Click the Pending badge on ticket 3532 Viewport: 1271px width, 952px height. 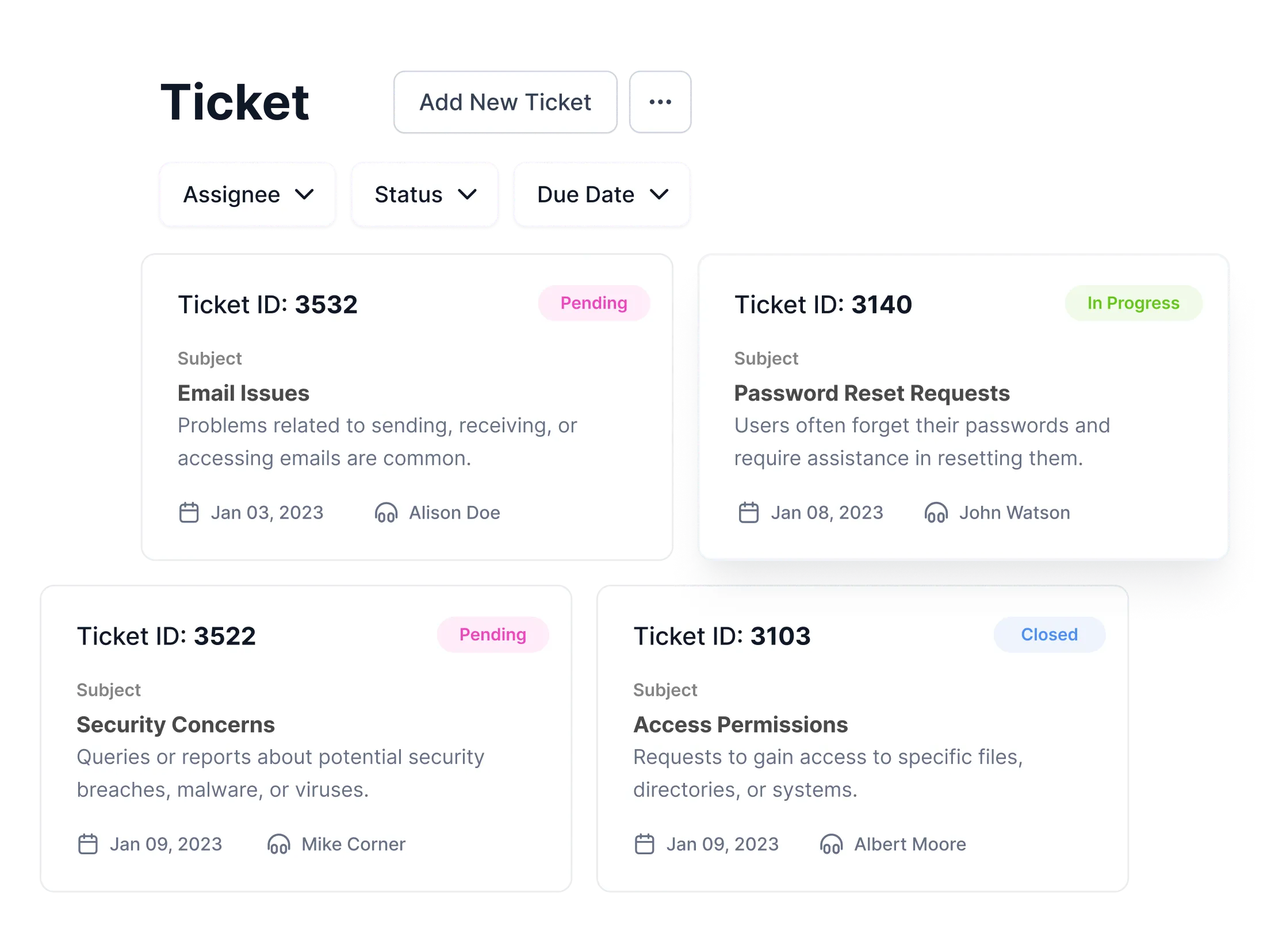coord(594,303)
